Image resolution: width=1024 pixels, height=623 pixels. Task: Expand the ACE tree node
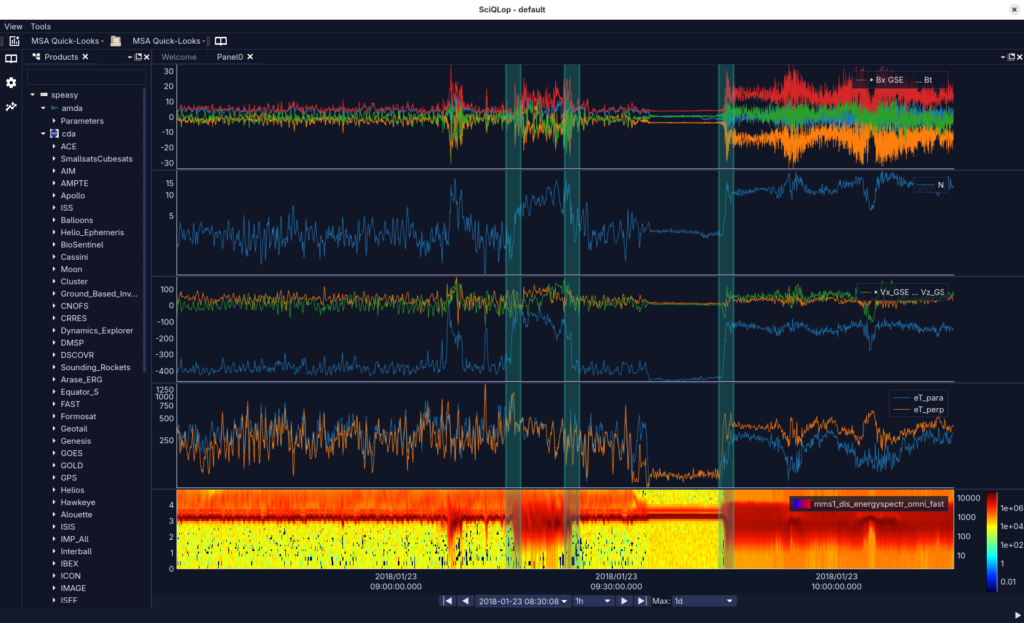54,146
